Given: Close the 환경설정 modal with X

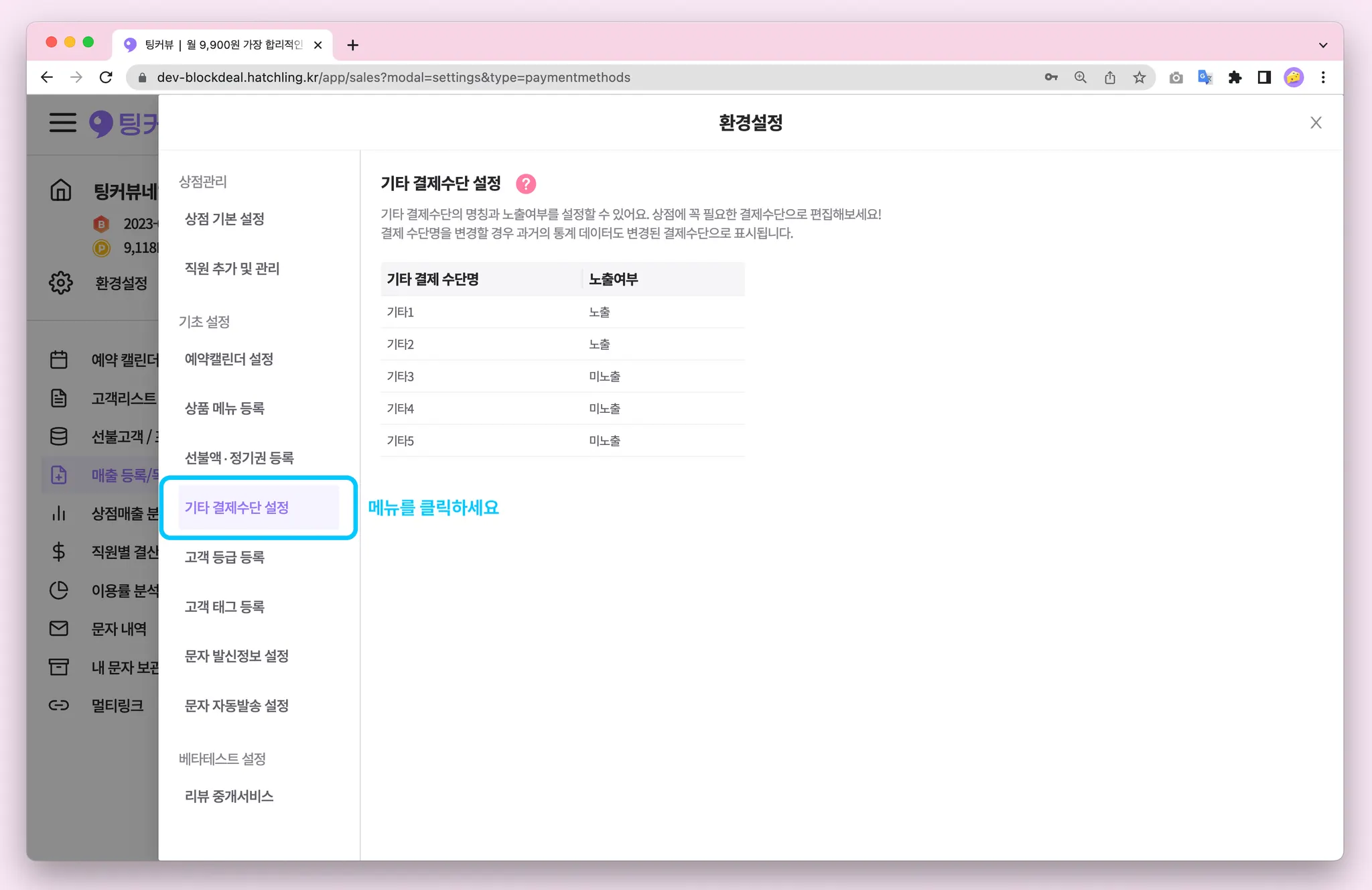Looking at the screenshot, I should [x=1316, y=123].
